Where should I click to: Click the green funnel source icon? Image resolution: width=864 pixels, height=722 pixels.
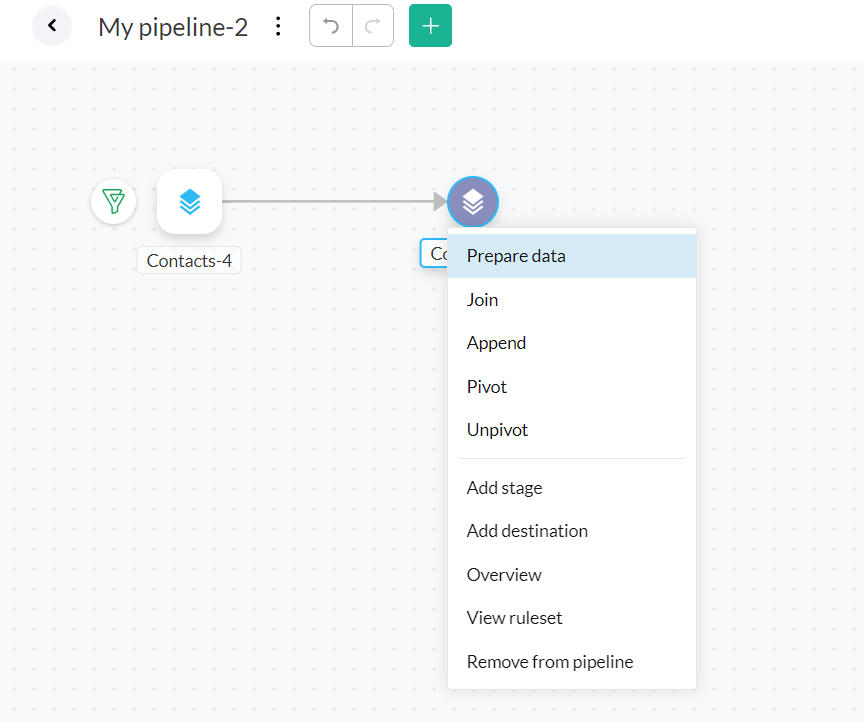pyautogui.click(x=114, y=202)
